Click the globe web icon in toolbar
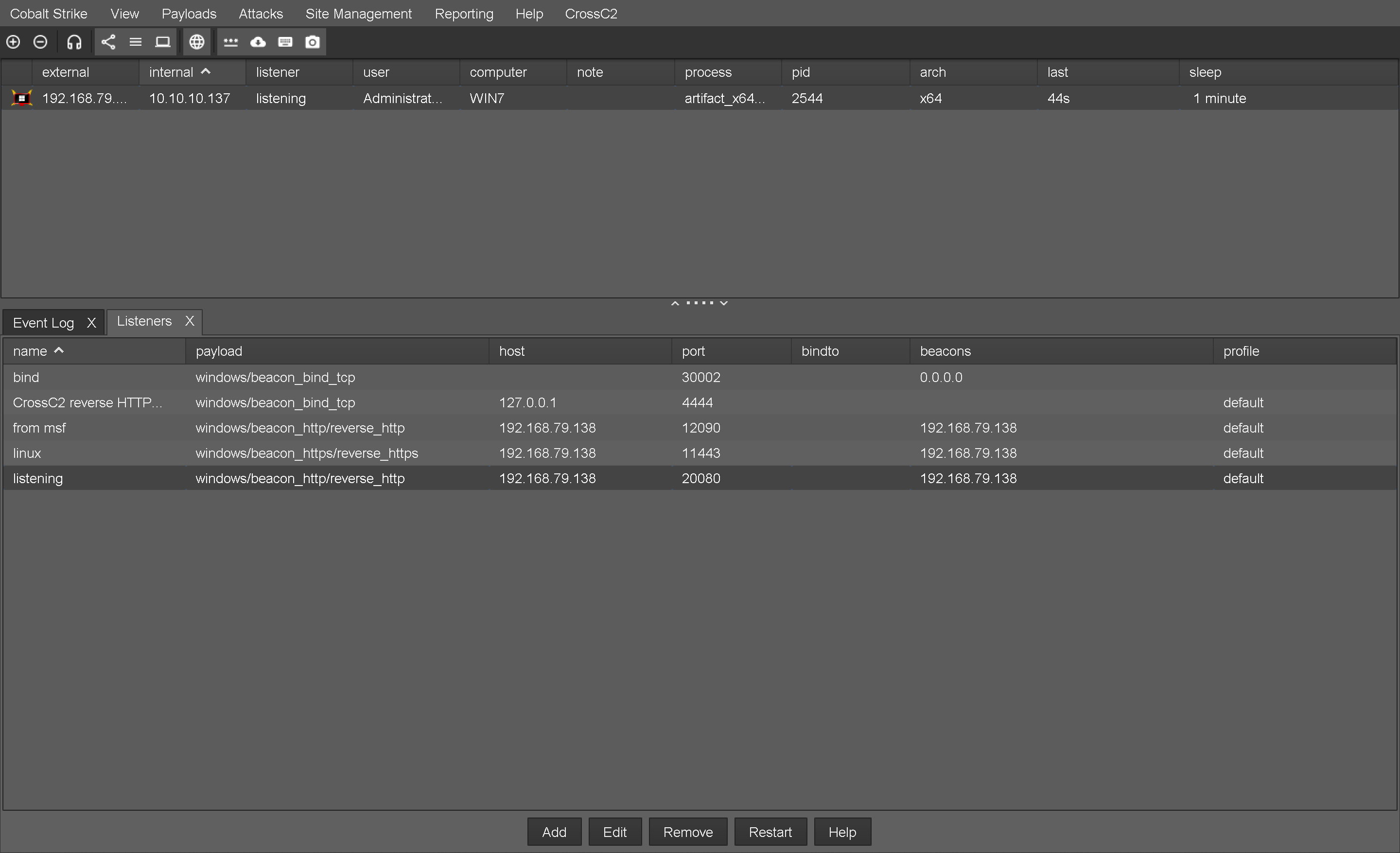1400x853 pixels. click(196, 42)
